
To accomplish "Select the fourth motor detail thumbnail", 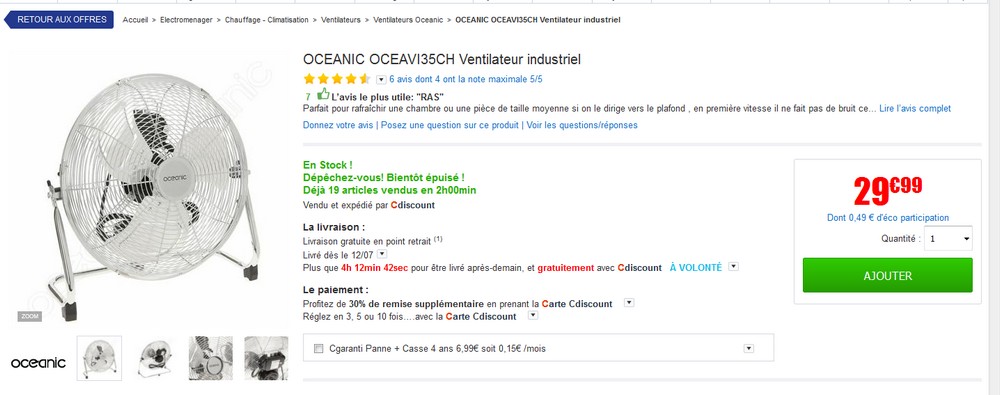I will [266, 358].
